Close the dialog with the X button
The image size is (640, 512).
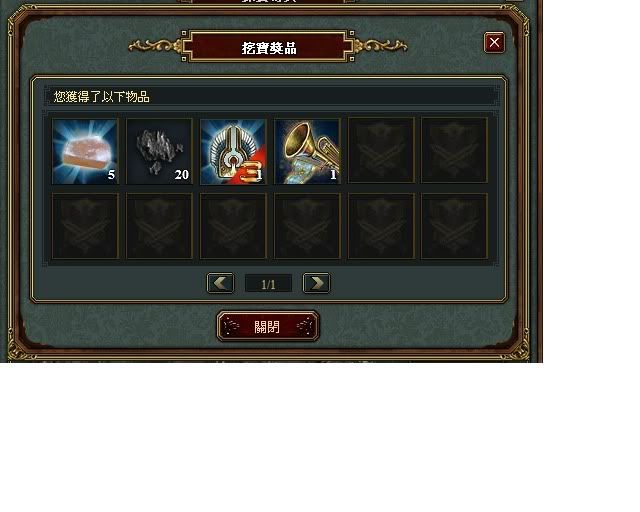point(494,42)
